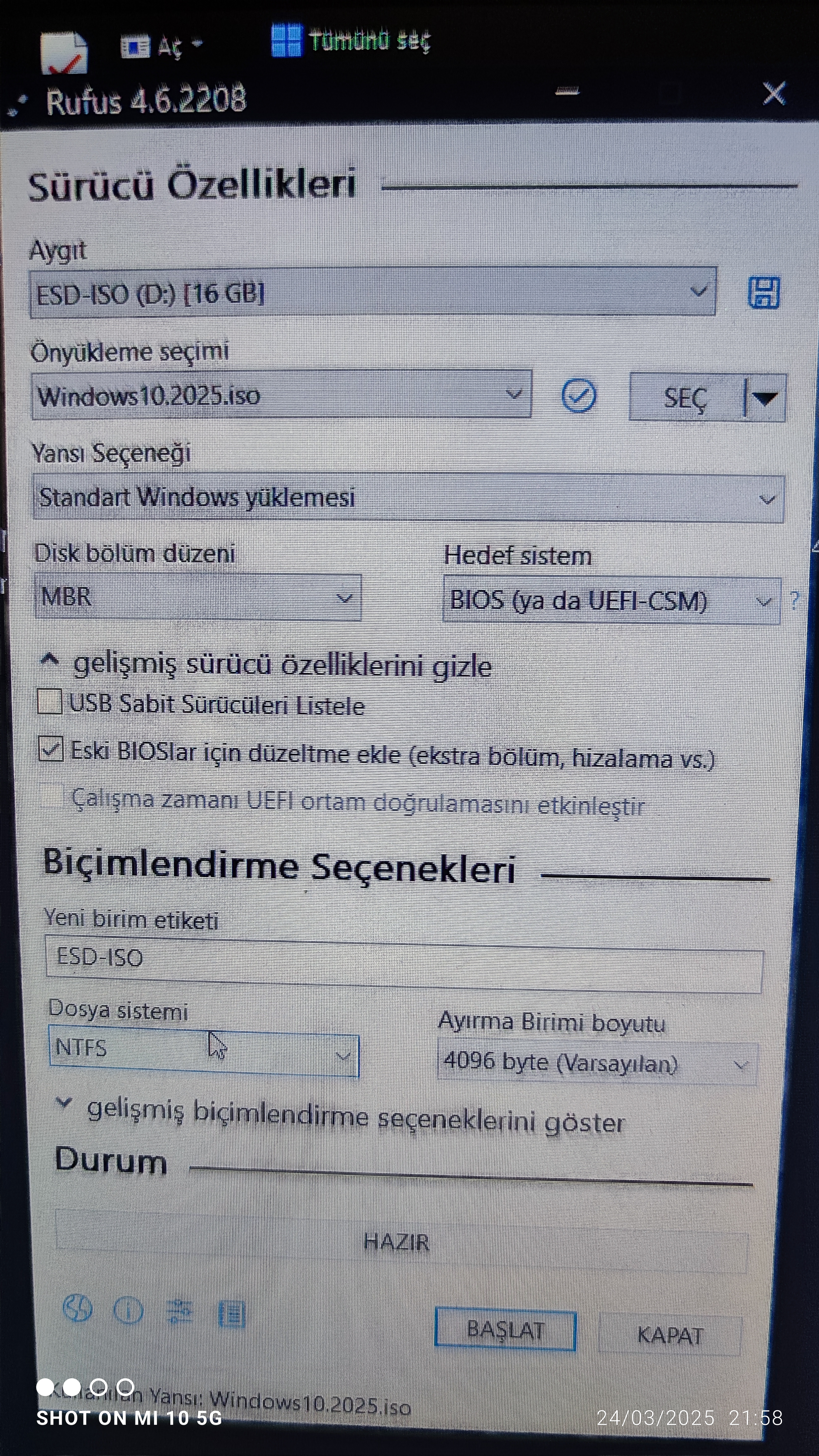Click the SEÇ button's dropdown arrow
The width and height of the screenshot is (819, 1456).
coord(766,398)
